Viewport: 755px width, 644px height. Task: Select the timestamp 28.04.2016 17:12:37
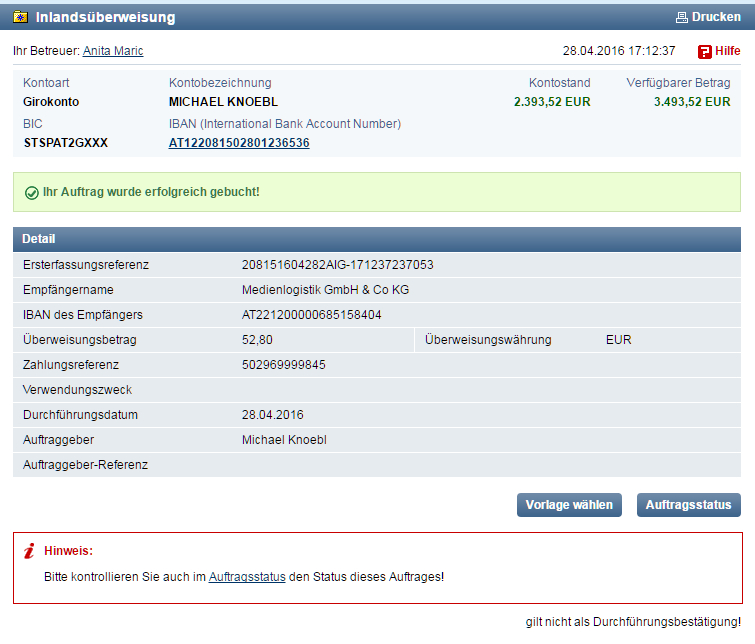[x=619, y=51]
